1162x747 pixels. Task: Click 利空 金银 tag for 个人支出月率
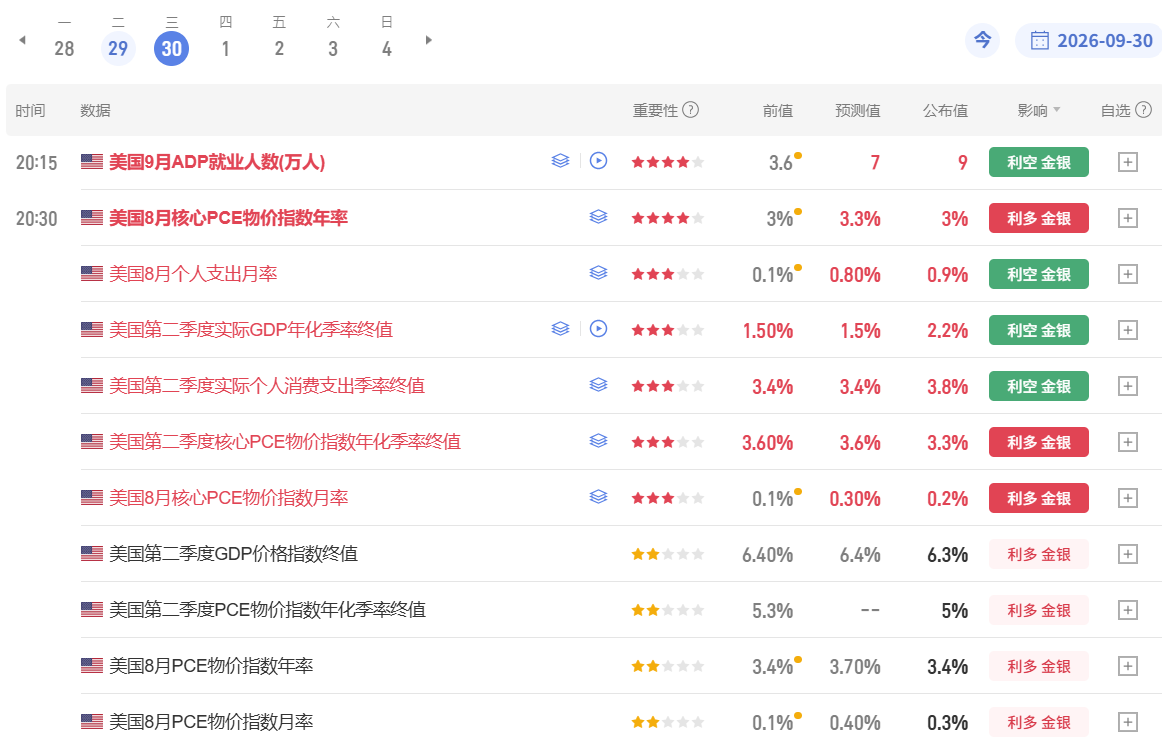(x=1038, y=274)
